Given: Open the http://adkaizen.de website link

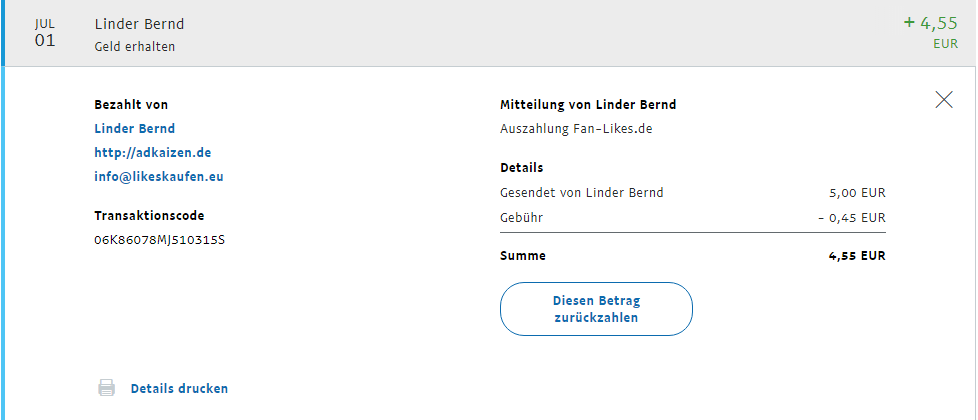Looking at the screenshot, I should 152,153.
